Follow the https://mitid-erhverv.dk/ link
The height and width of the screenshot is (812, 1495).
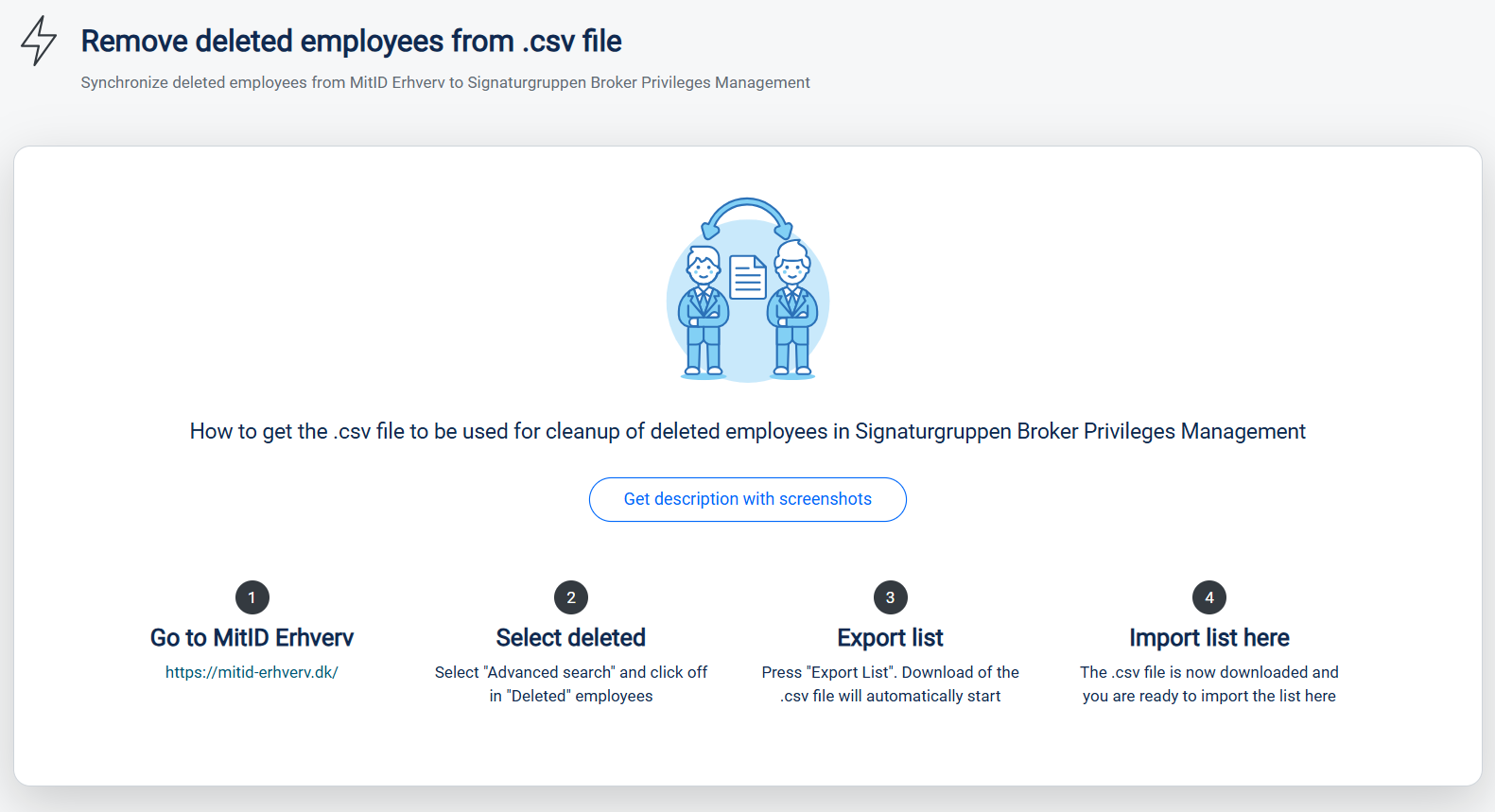(x=252, y=672)
